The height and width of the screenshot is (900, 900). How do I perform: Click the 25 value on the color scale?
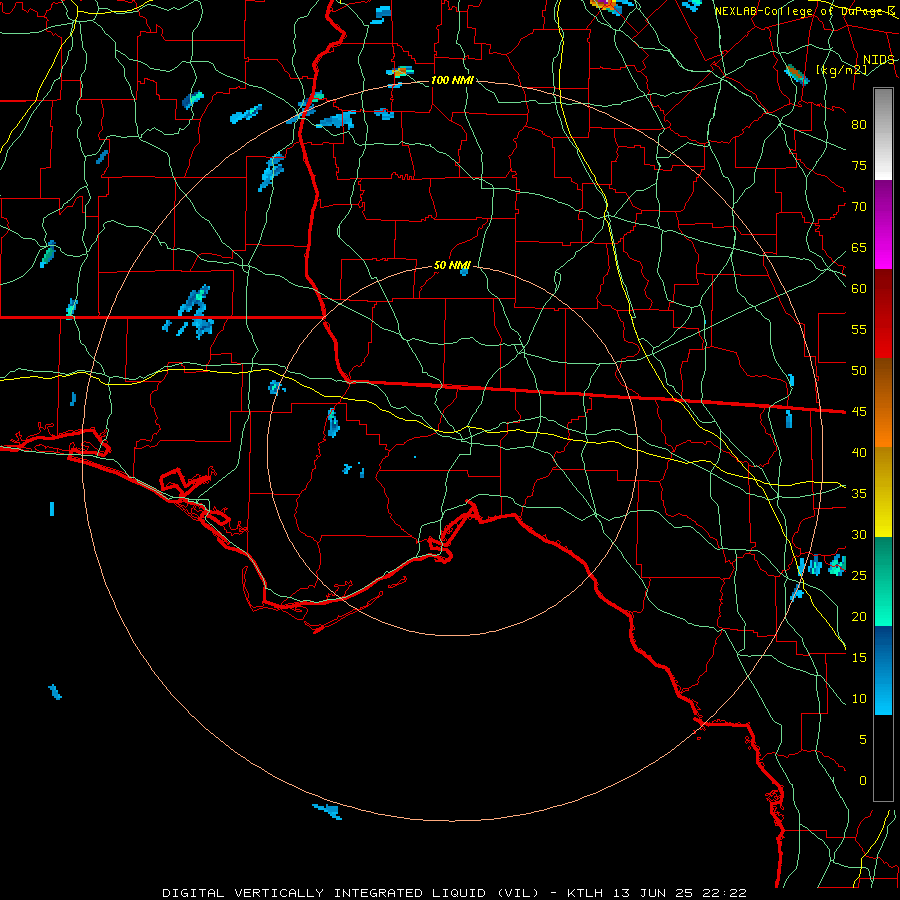859,575
